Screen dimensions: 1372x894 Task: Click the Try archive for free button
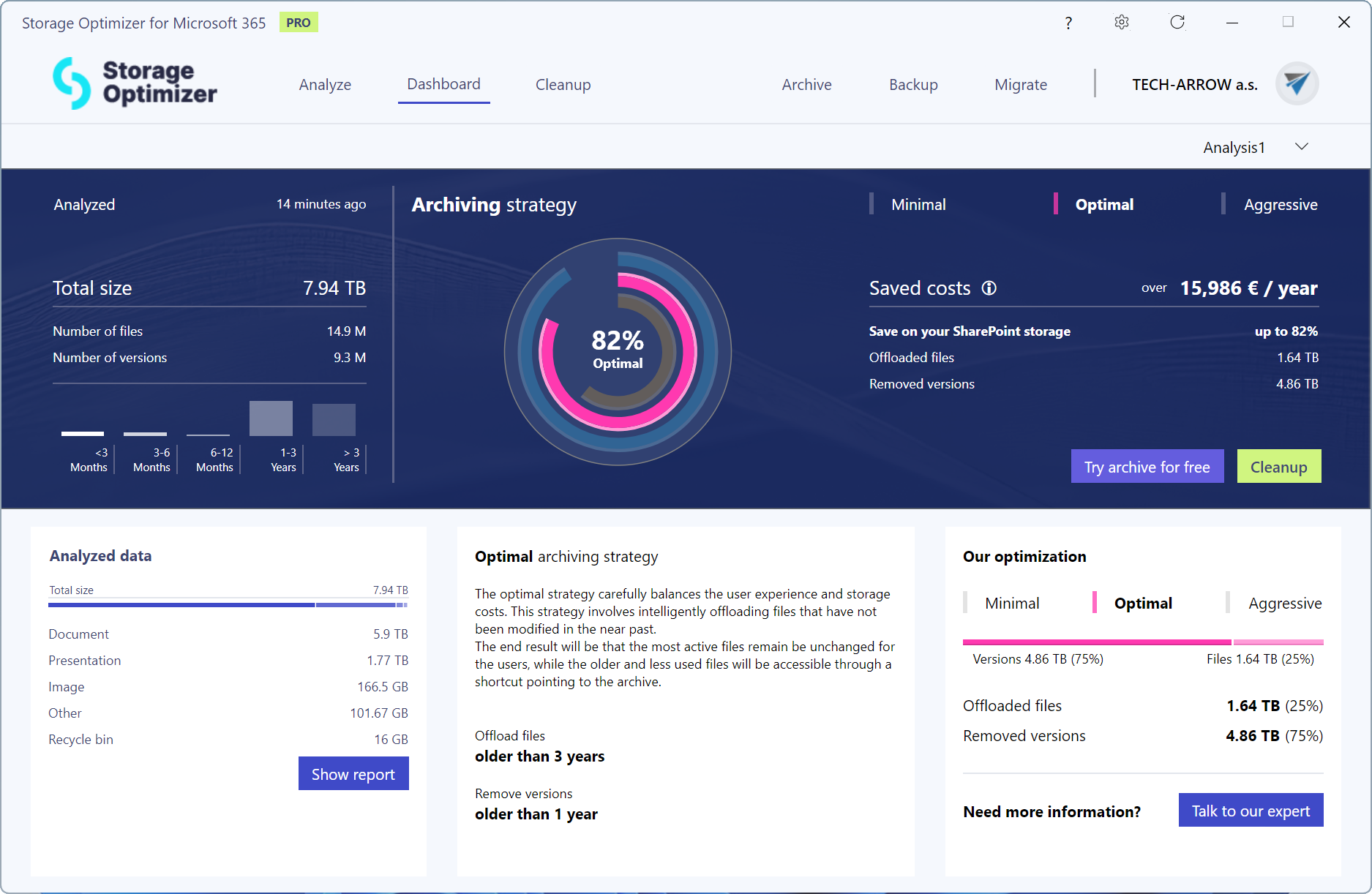1147,467
